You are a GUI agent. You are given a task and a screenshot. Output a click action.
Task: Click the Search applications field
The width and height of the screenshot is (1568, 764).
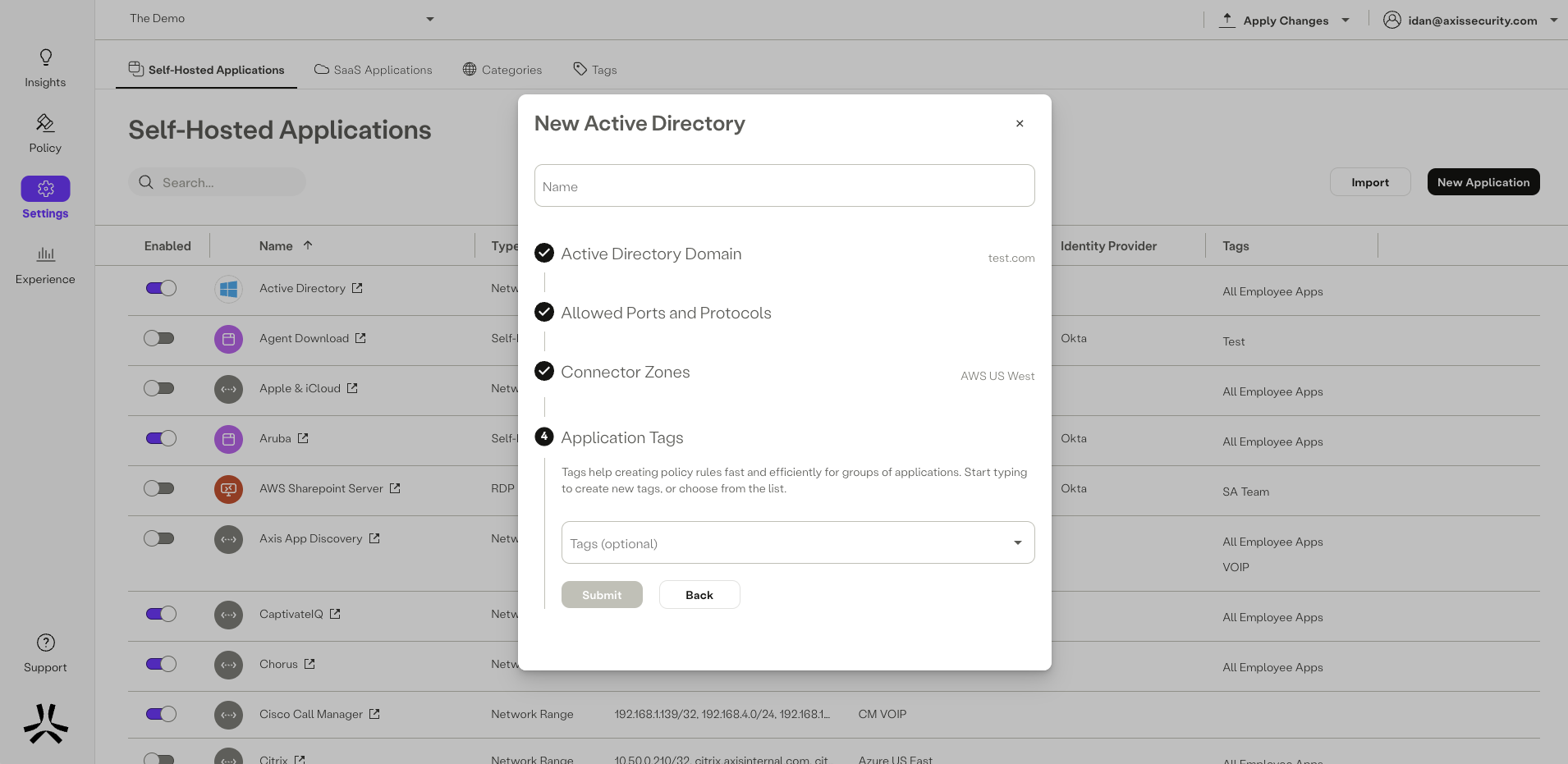pos(217,182)
